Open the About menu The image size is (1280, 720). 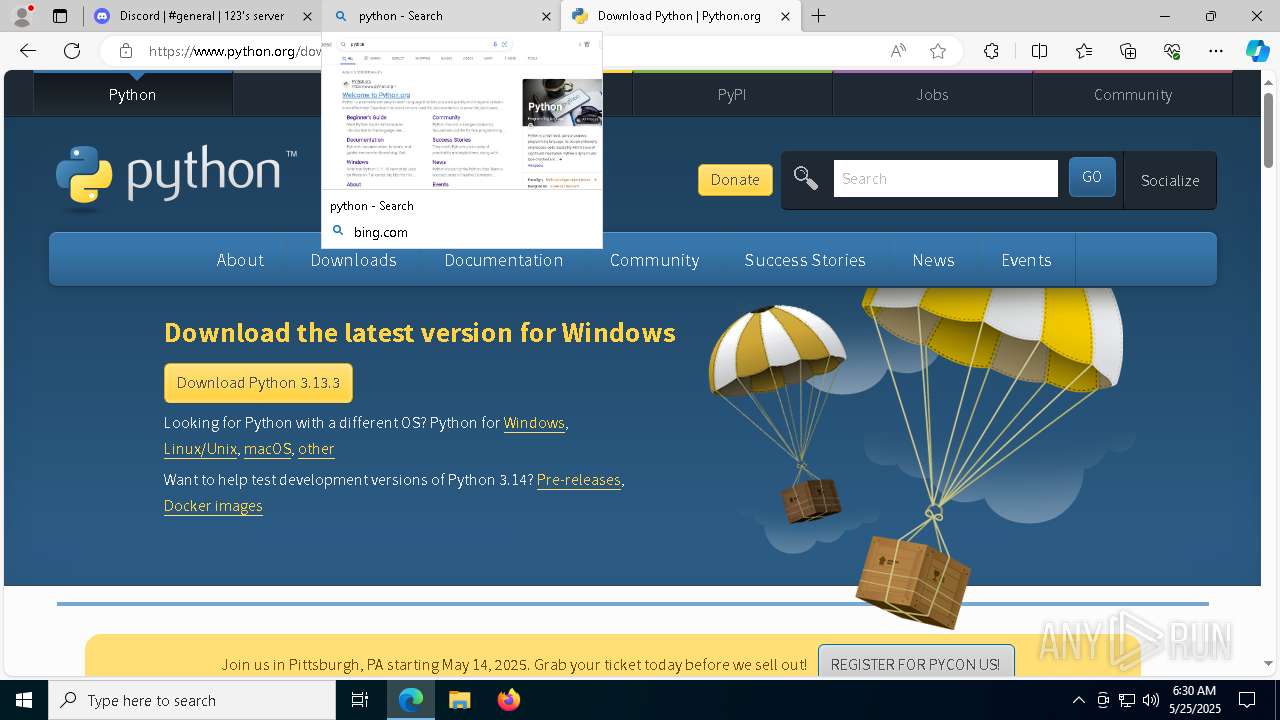point(240,260)
